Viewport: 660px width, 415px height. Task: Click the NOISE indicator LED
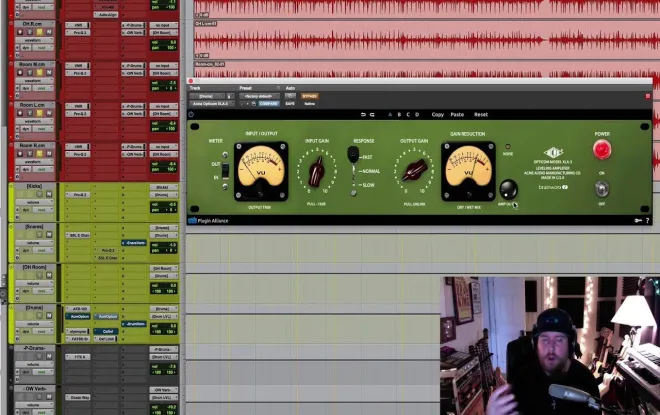point(508,147)
